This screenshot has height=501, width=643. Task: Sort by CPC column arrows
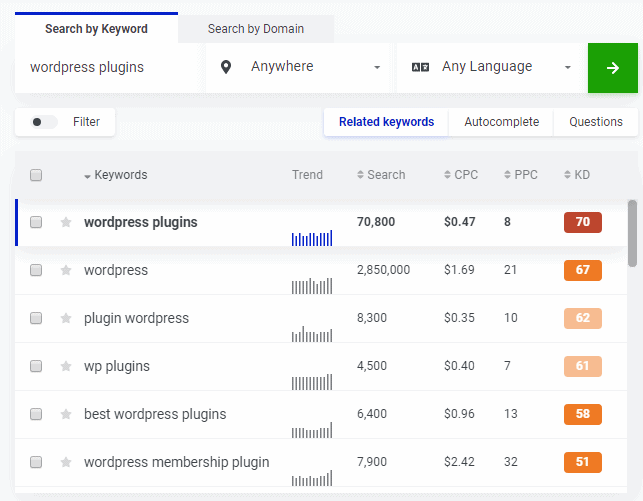tap(447, 175)
